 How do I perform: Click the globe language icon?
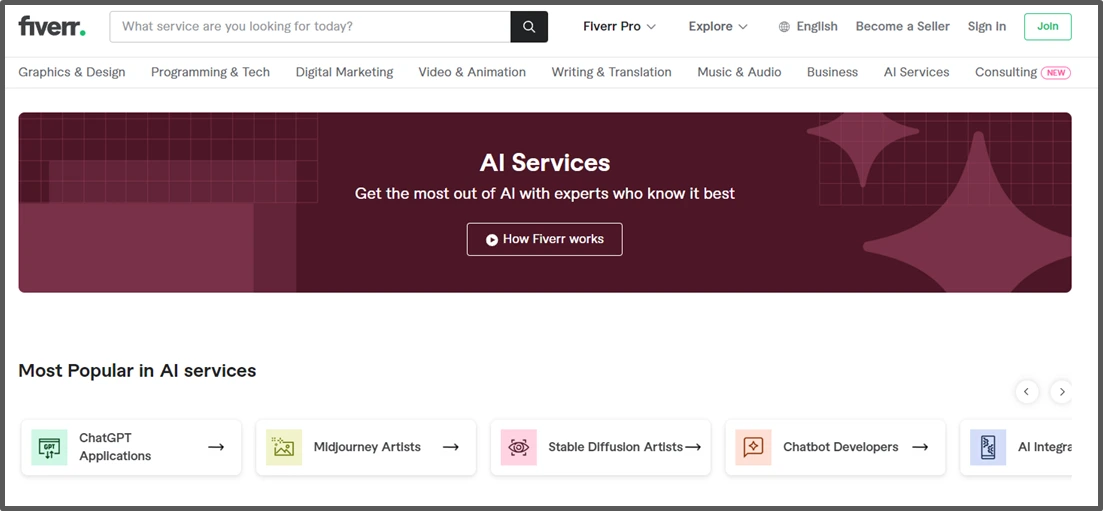point(784,27)
